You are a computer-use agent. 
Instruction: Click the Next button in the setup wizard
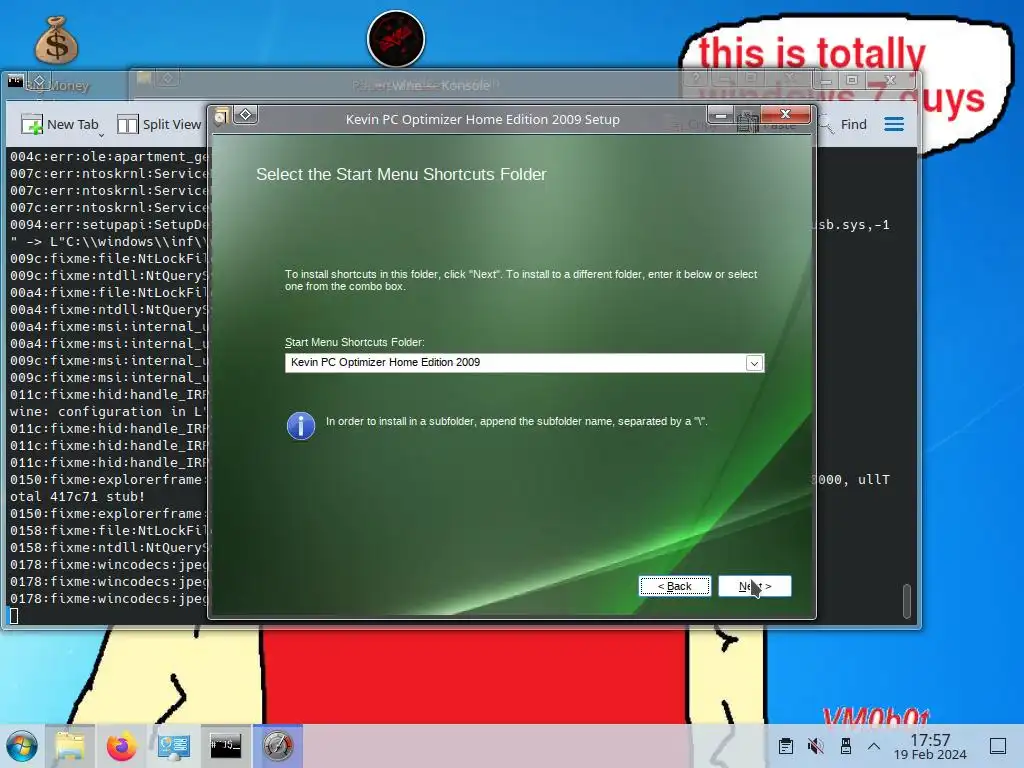click(x=754, y=586)
